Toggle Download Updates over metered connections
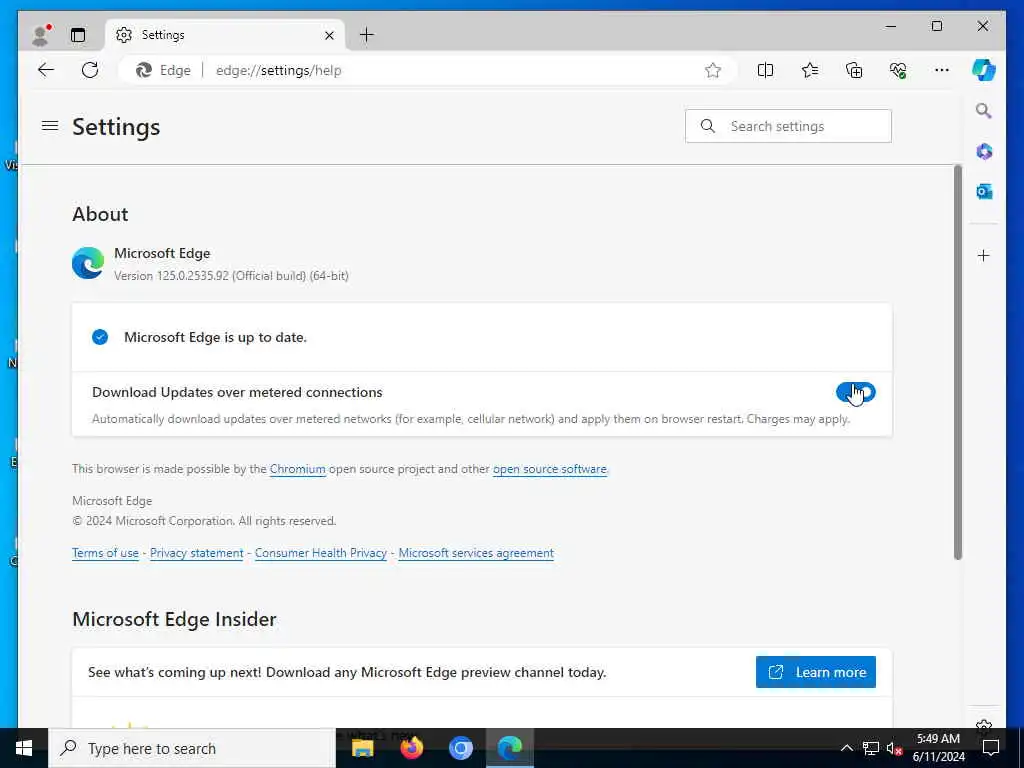 tap(856, 392)
